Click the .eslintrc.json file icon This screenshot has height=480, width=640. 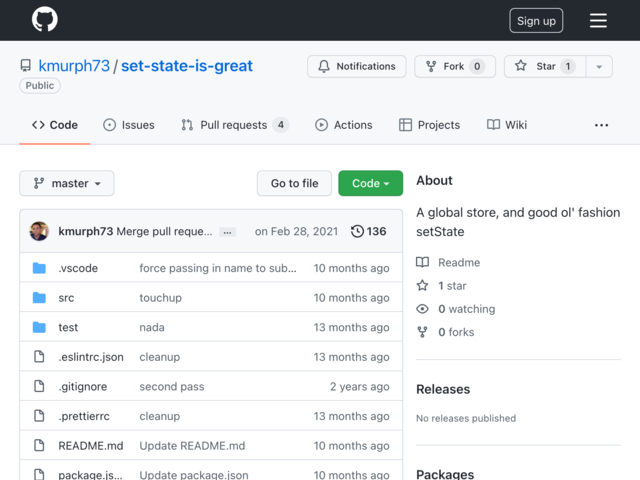[x=39, y=357]
